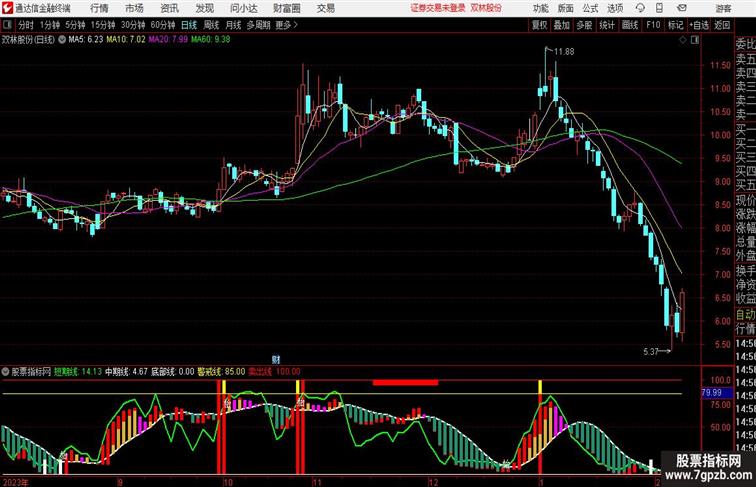Open the mobile phone icon

[x=659, y=8]
